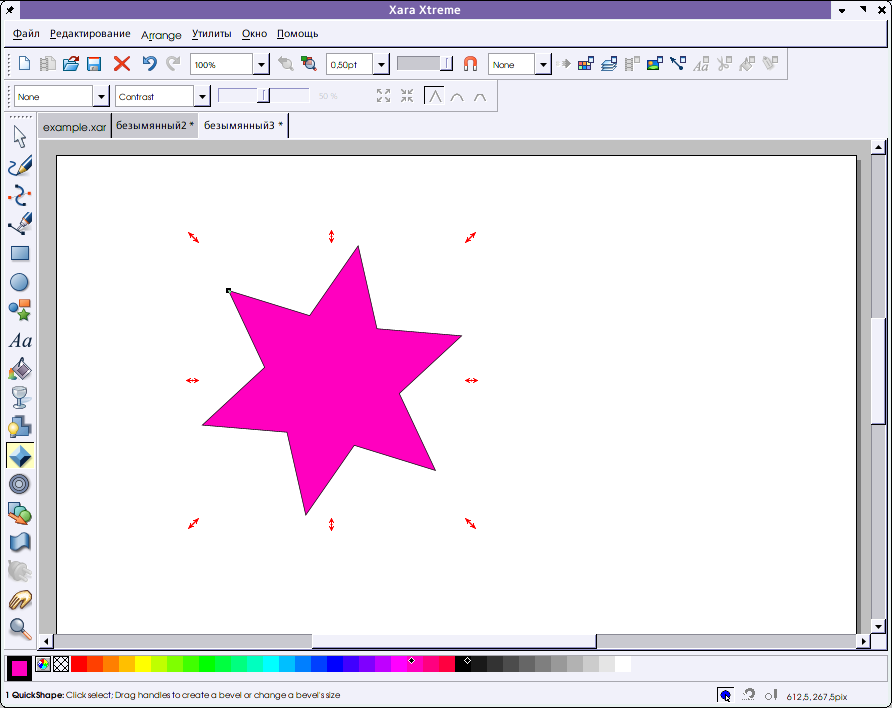Select the Zoom magnifier tool
The height and width of the screenshot is (708, 892).
(20, 629)
